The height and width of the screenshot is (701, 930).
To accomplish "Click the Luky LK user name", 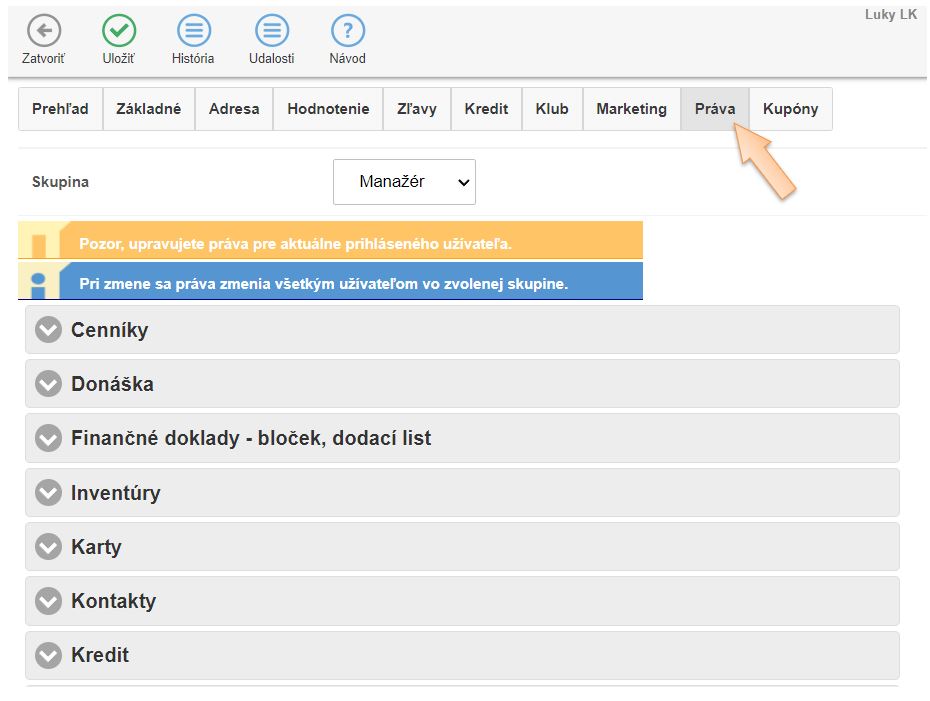I will (890, 15).
